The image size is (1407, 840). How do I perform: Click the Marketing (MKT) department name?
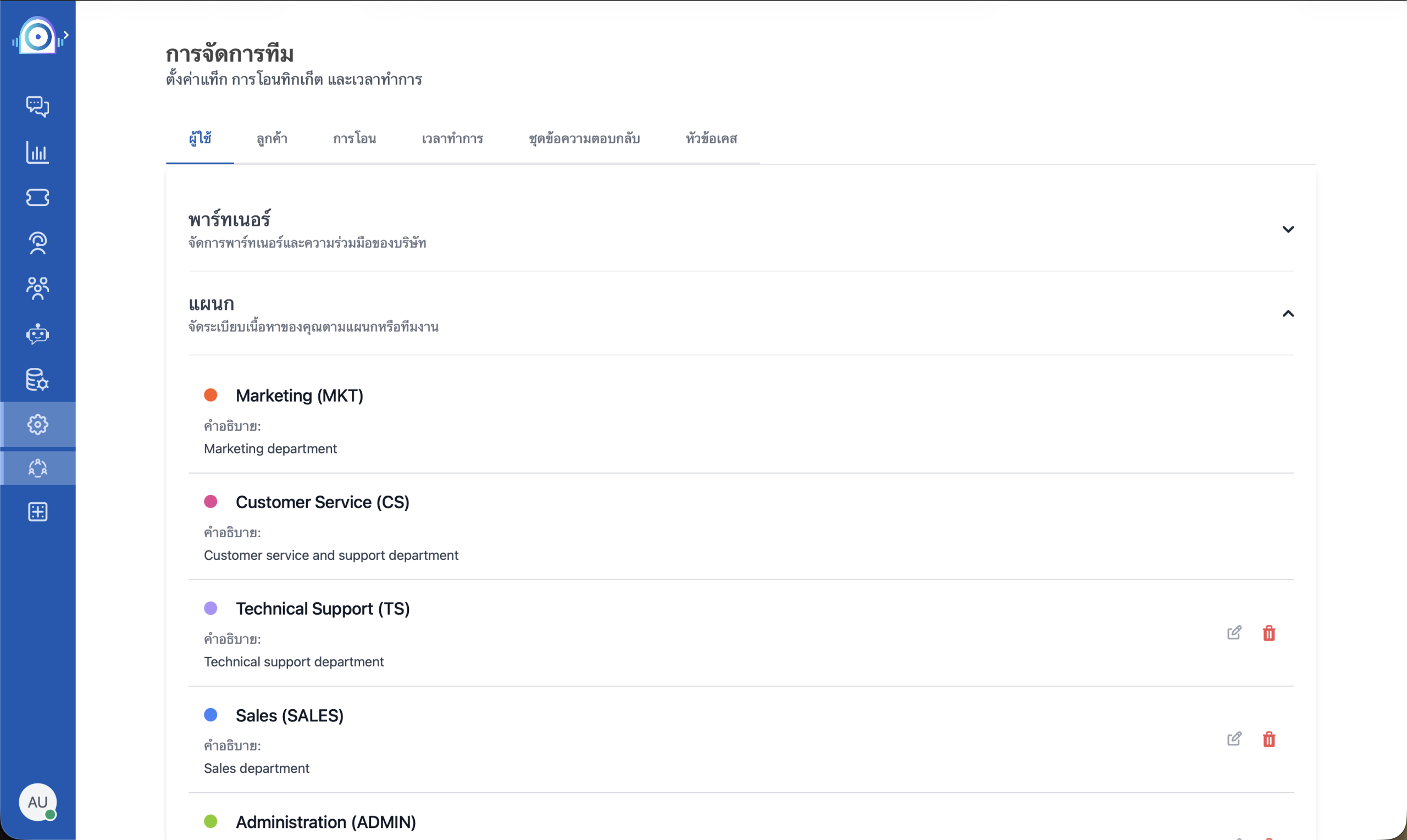pos(299,396)
